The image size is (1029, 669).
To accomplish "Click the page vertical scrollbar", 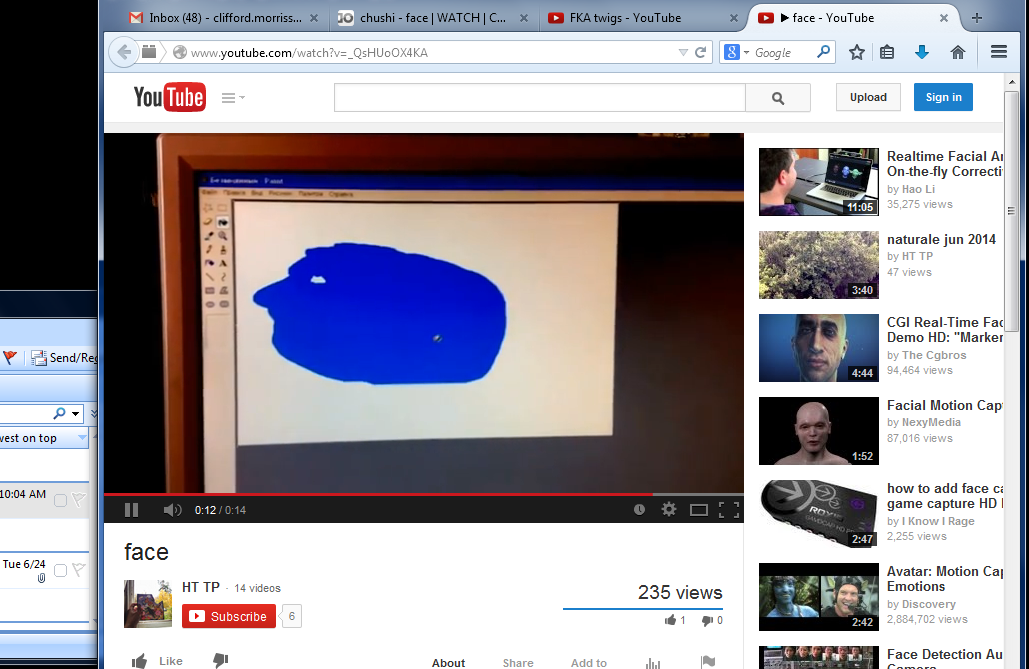I will pyautogui.click(x=1011, y=210).
